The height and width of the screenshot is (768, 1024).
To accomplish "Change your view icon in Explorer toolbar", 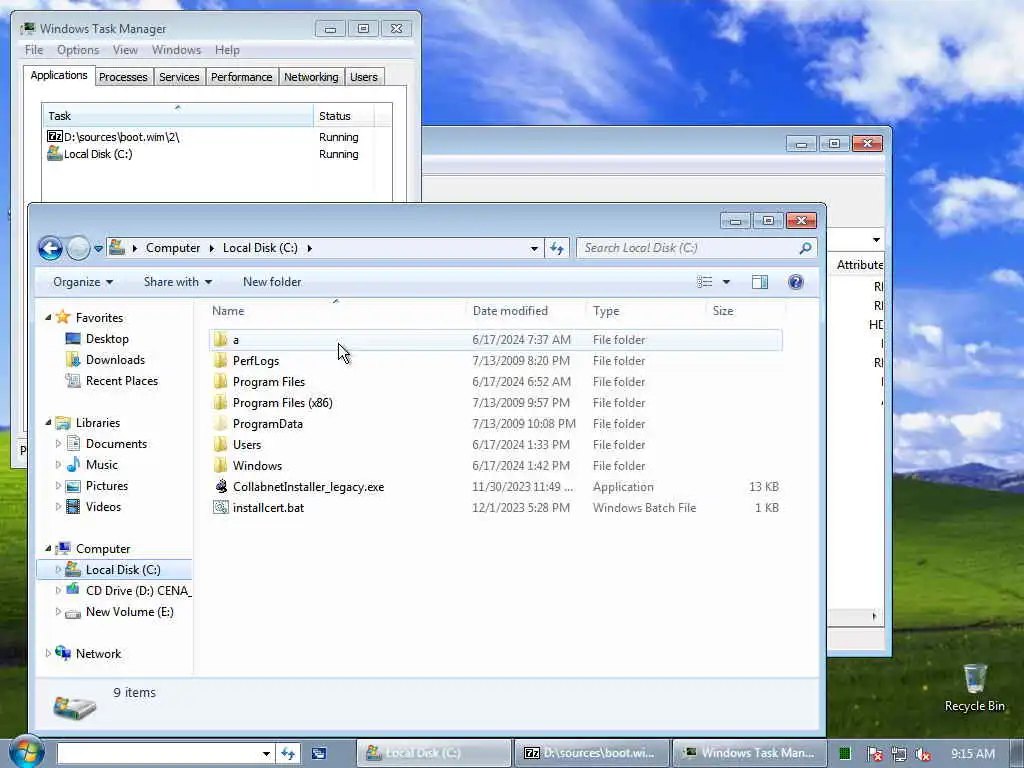I will pos(705,282).
